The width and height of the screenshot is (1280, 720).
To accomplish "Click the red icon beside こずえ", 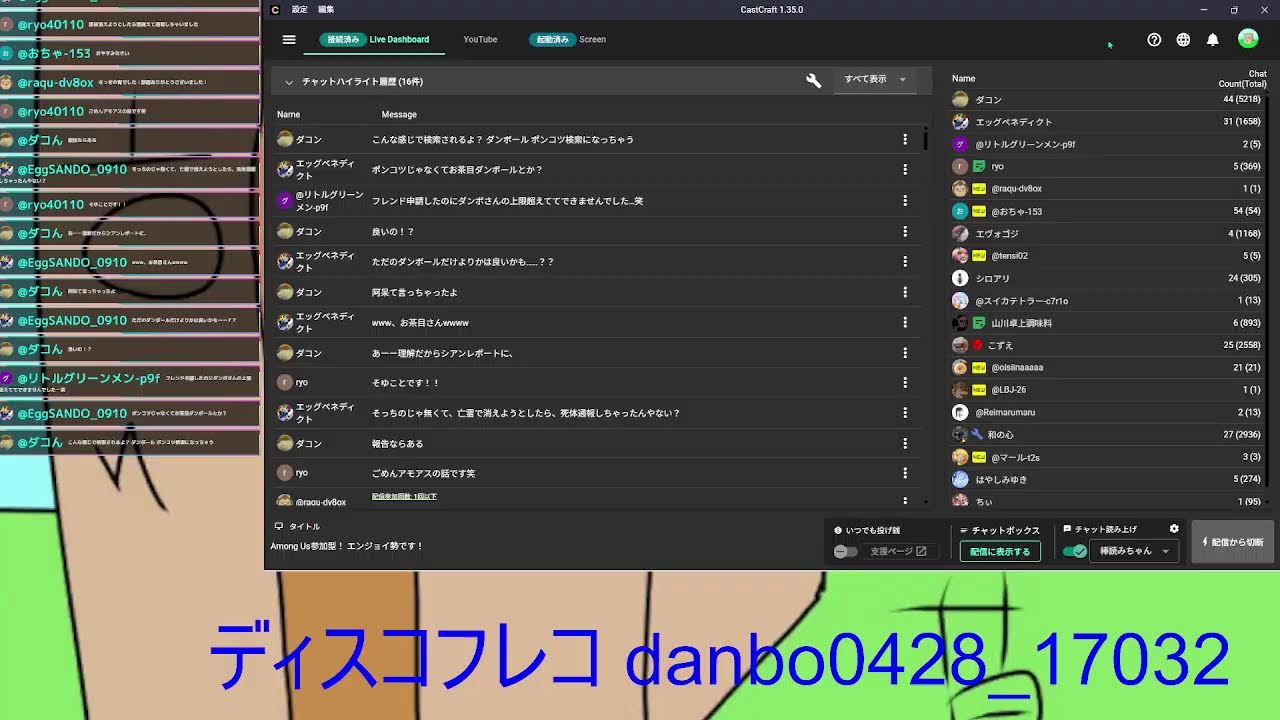I will (x=978, y=345).
